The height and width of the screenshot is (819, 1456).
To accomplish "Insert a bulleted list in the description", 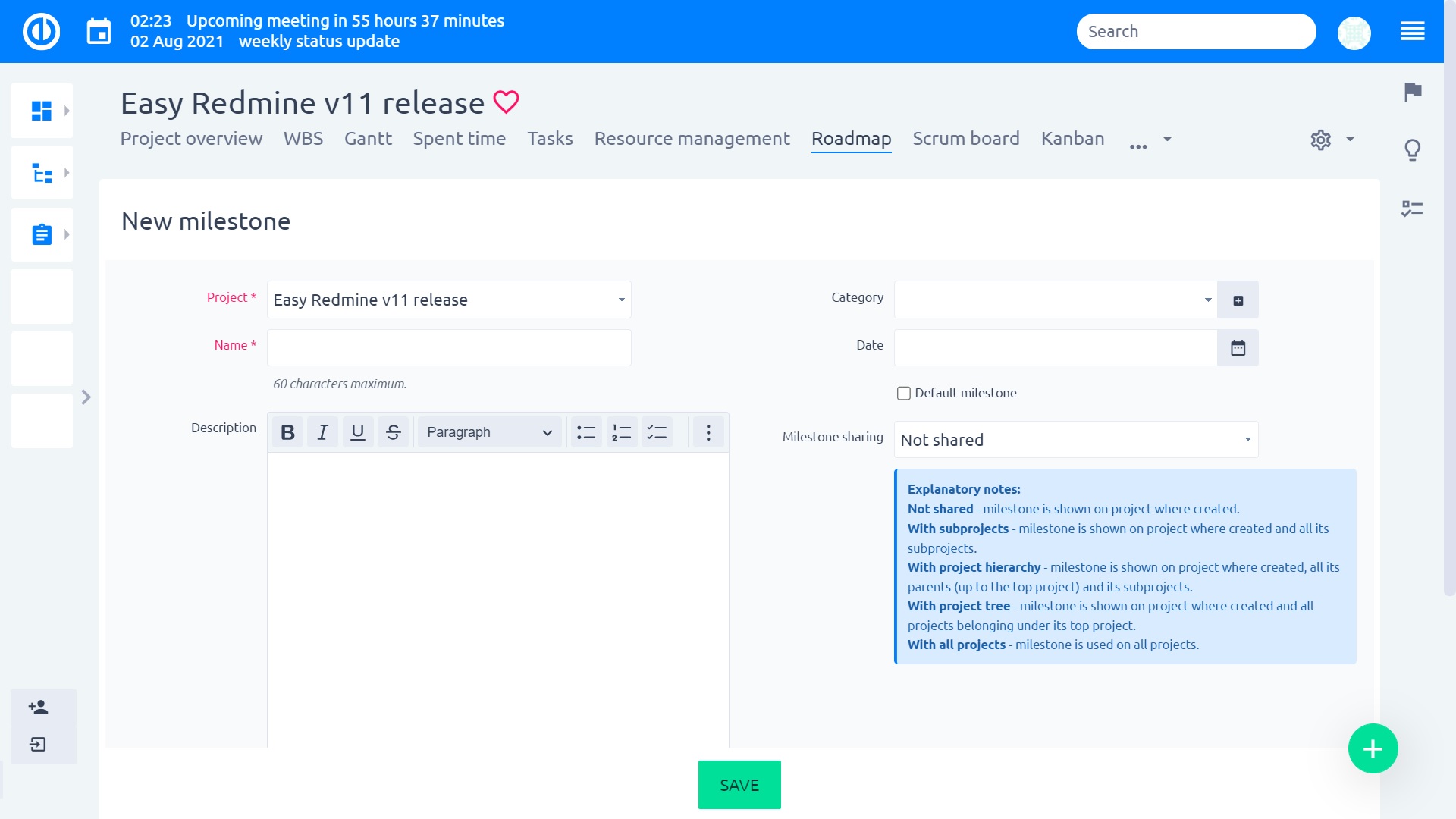I will (586, 431).
